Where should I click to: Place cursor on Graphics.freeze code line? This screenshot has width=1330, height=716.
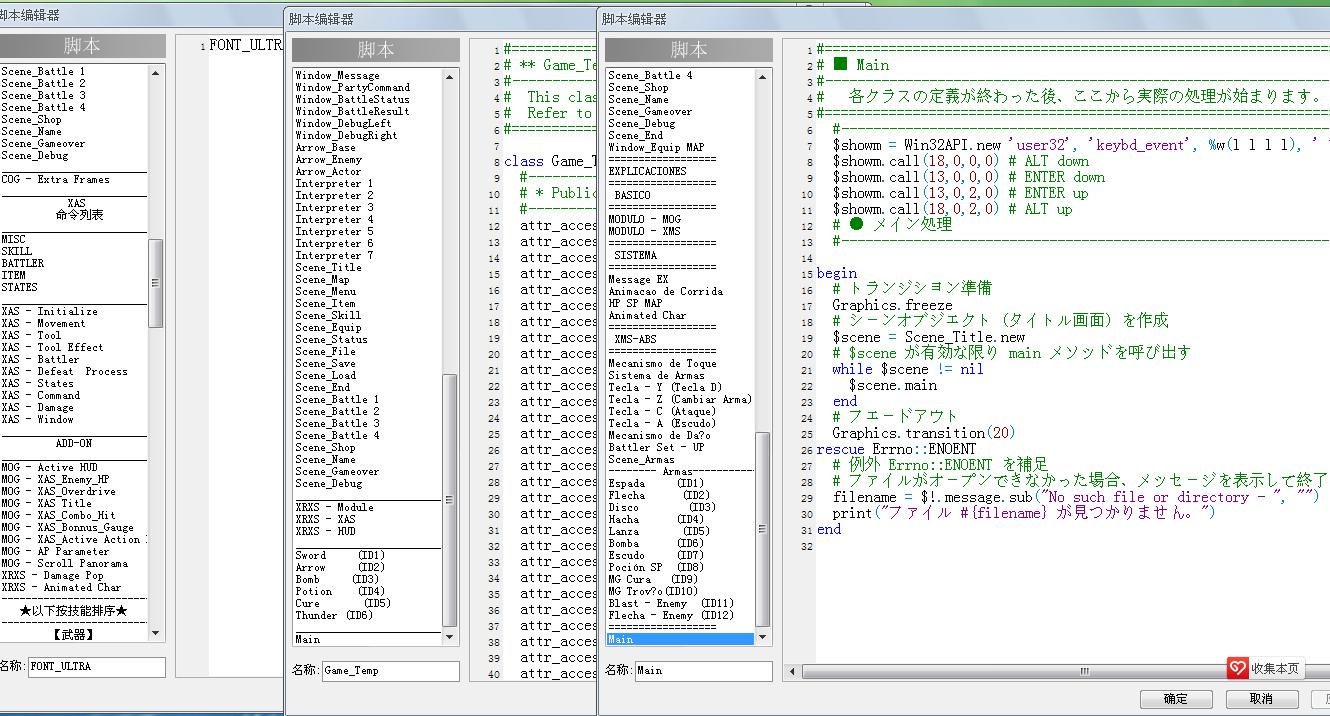(x=893, y=305)
